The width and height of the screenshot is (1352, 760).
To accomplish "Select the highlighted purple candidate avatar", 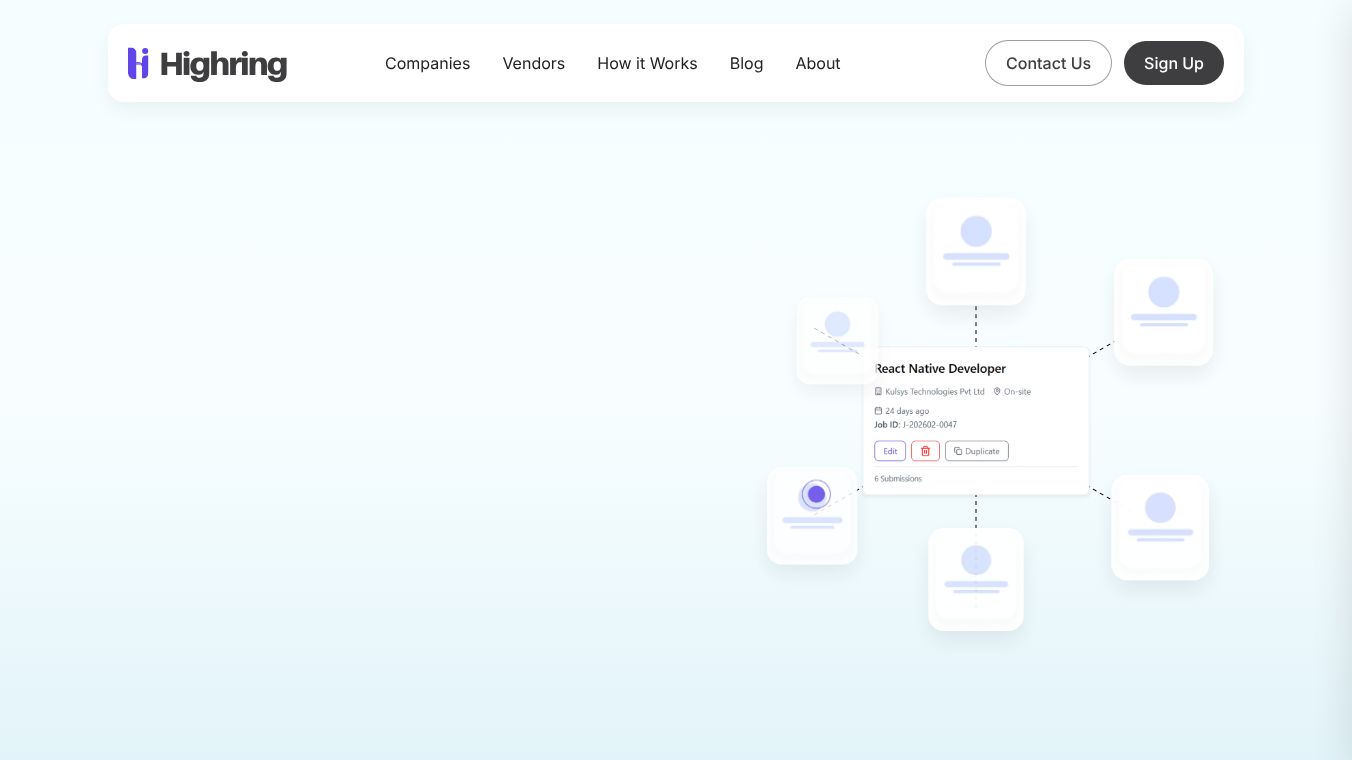I will tap(816, 494).
